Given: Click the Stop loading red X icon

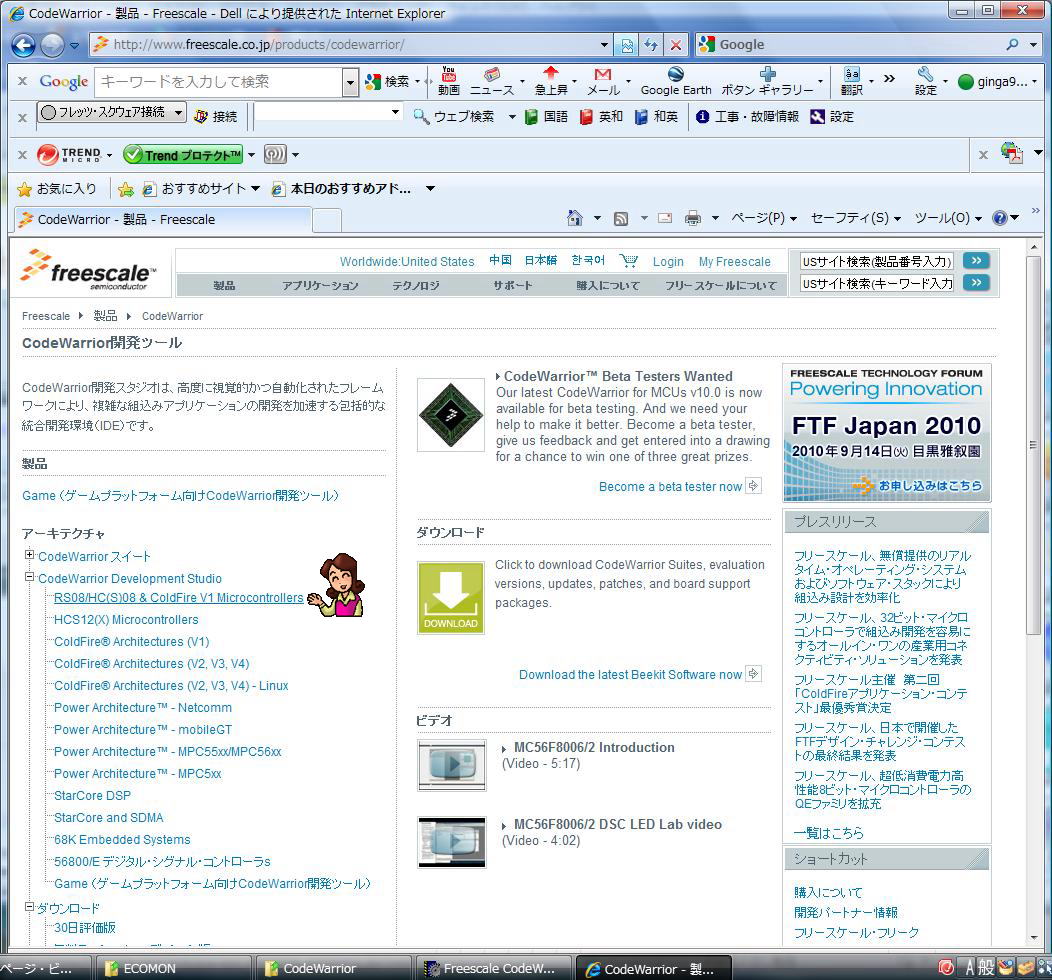Looking at the screenshot, I should coord(676,45).
